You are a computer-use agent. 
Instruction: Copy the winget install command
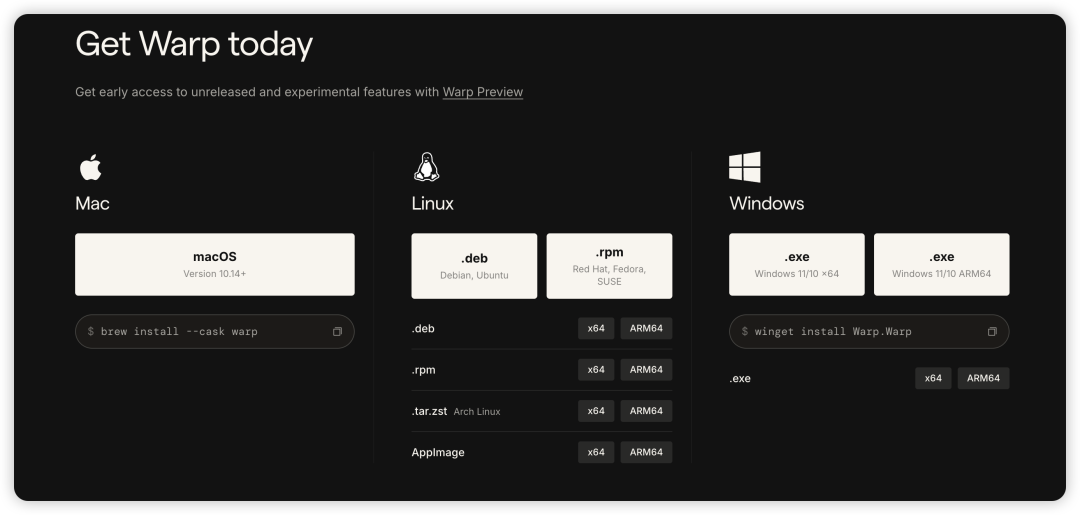(x=992, y=332)
